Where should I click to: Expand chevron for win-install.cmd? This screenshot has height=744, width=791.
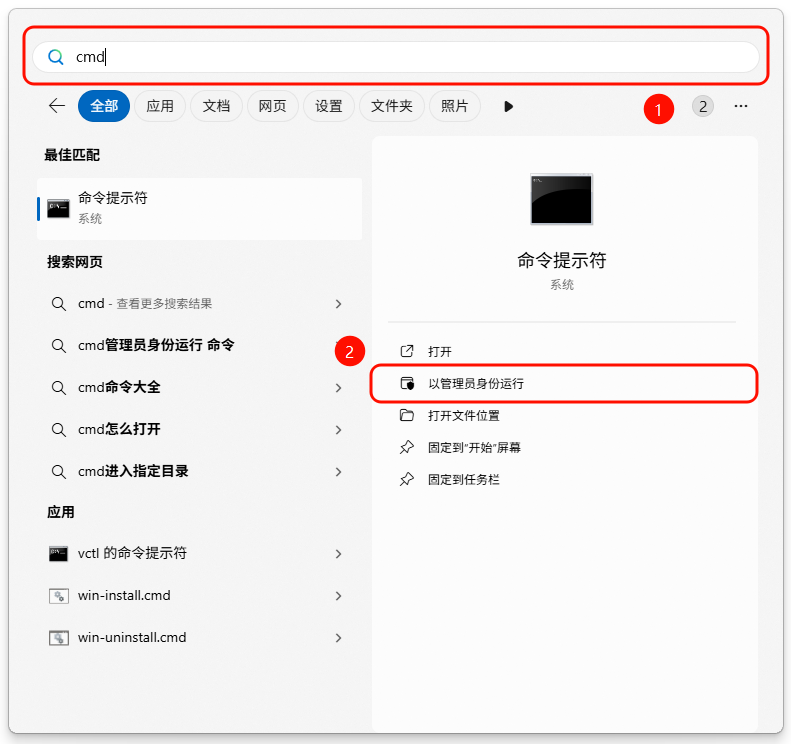pos(338,596)
